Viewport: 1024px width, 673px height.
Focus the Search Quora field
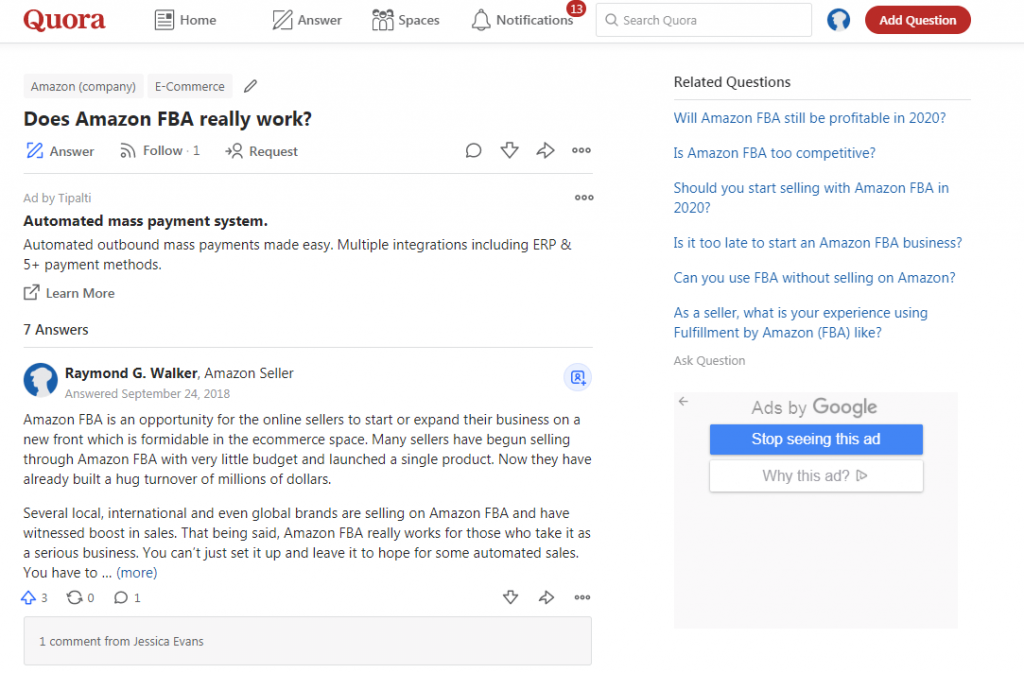[x=703, y=20]
